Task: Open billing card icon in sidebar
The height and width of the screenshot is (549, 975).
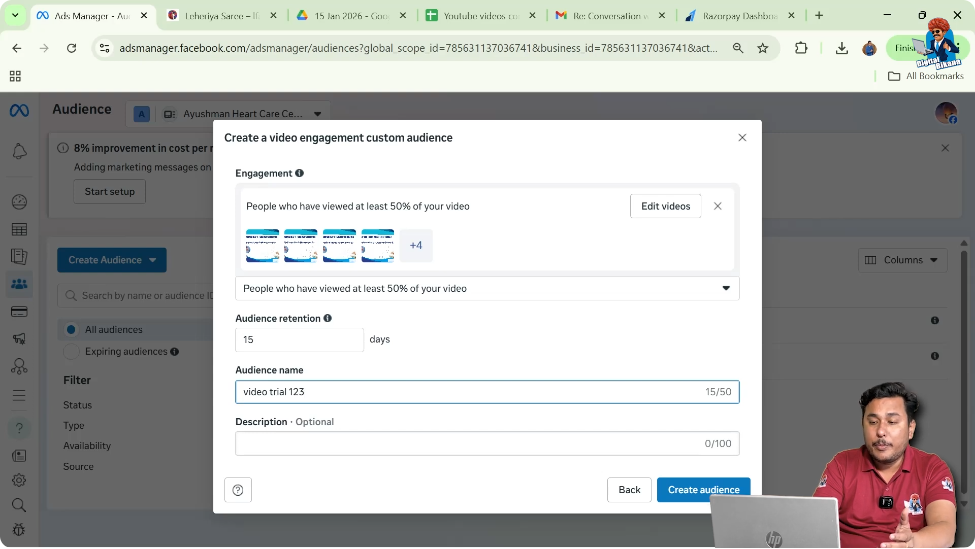Action: 19,311
